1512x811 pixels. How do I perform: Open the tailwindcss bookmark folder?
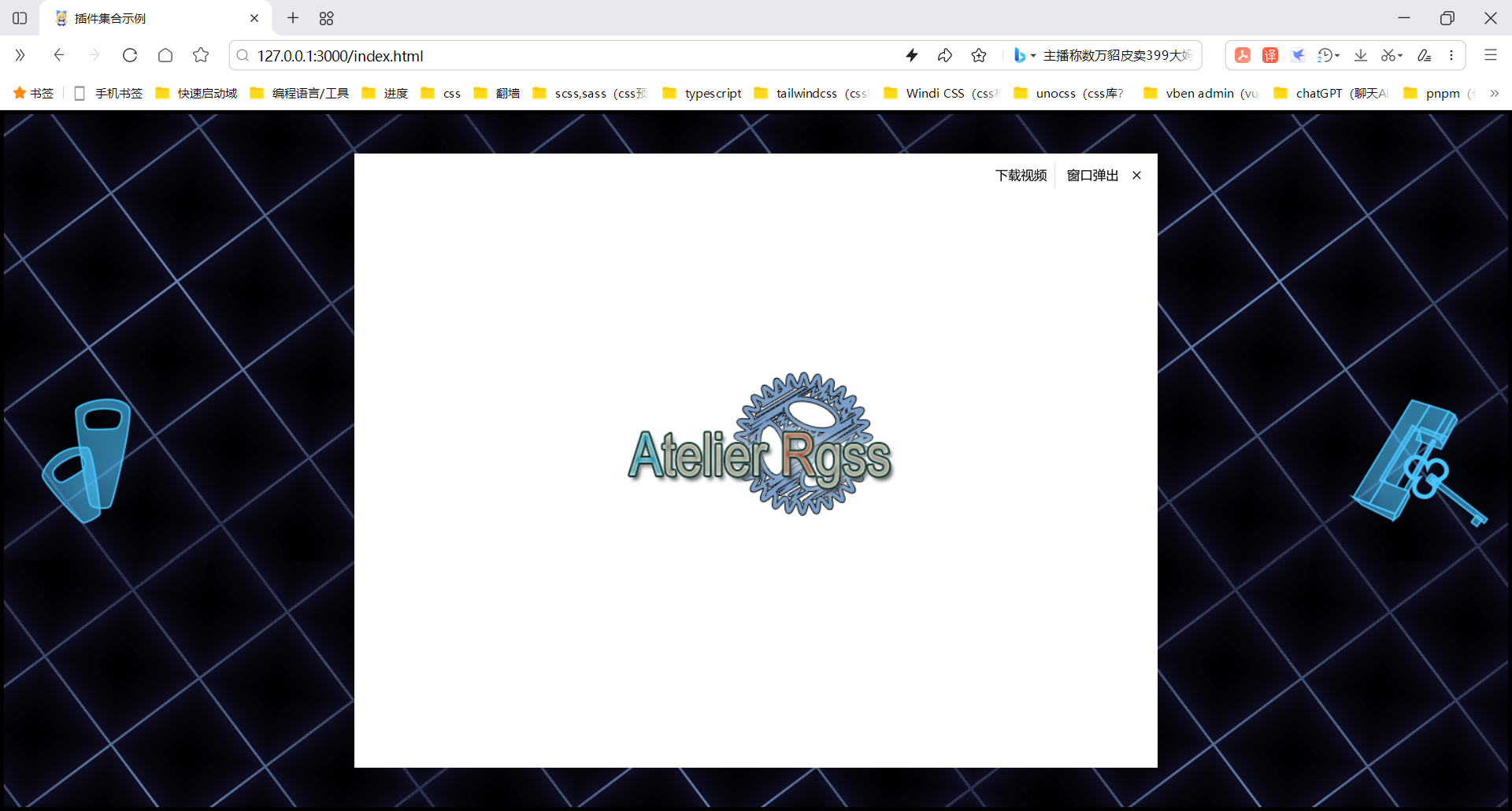tap(812, 93)
